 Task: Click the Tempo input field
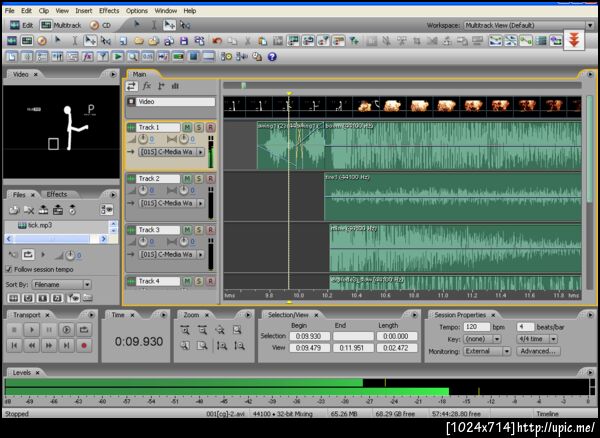tap(477, 327)
